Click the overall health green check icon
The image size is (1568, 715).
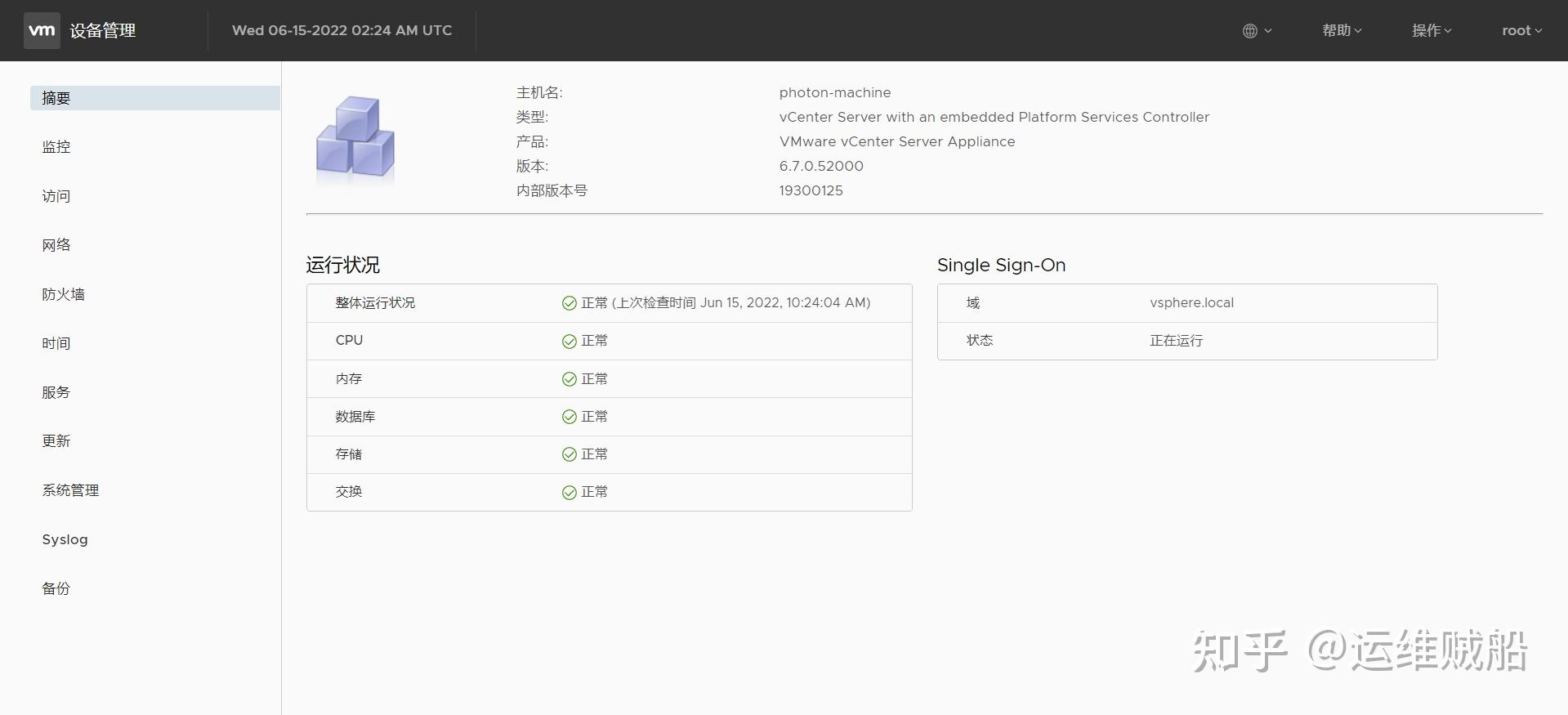(570, 303)
